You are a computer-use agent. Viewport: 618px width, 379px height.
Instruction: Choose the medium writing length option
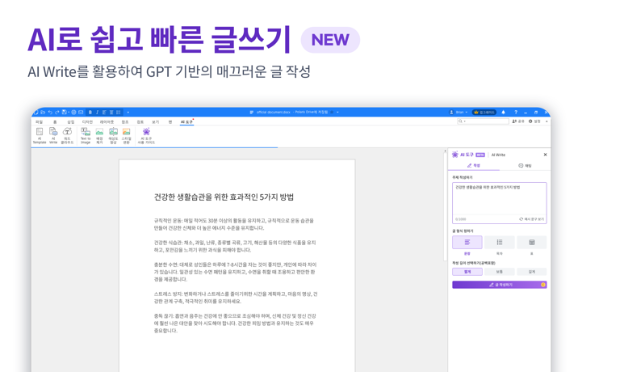pyautogui.click(x=499, y=271)
